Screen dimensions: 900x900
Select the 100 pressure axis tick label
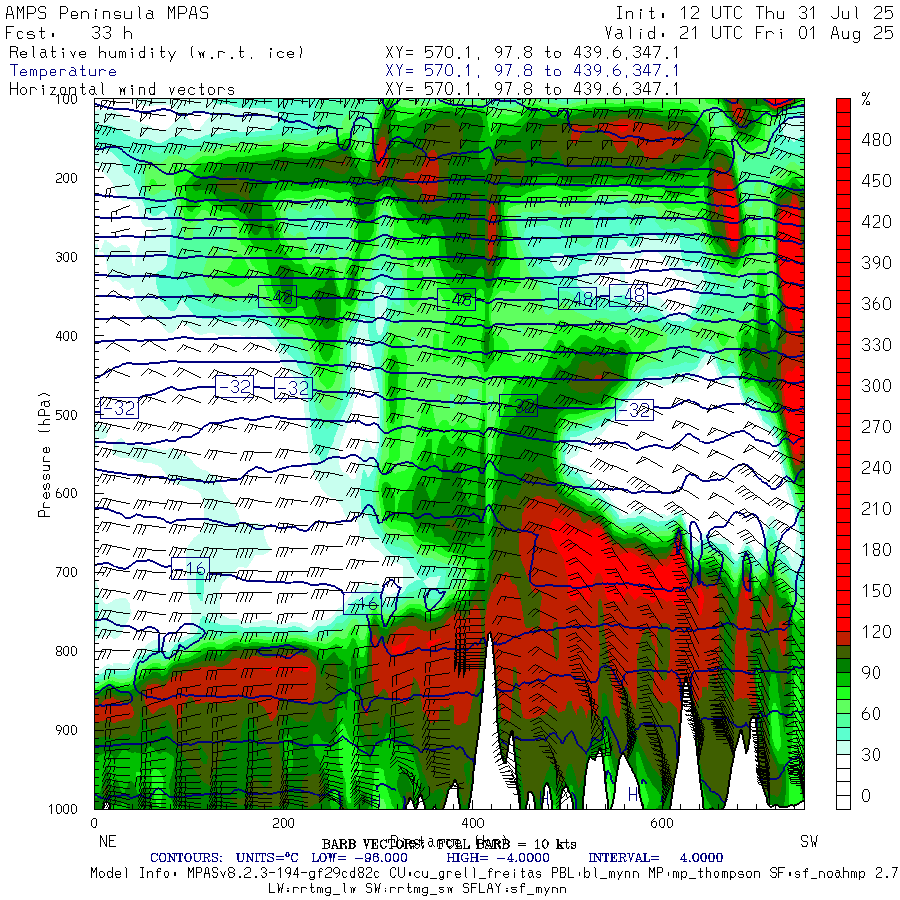tap(66, 99)
